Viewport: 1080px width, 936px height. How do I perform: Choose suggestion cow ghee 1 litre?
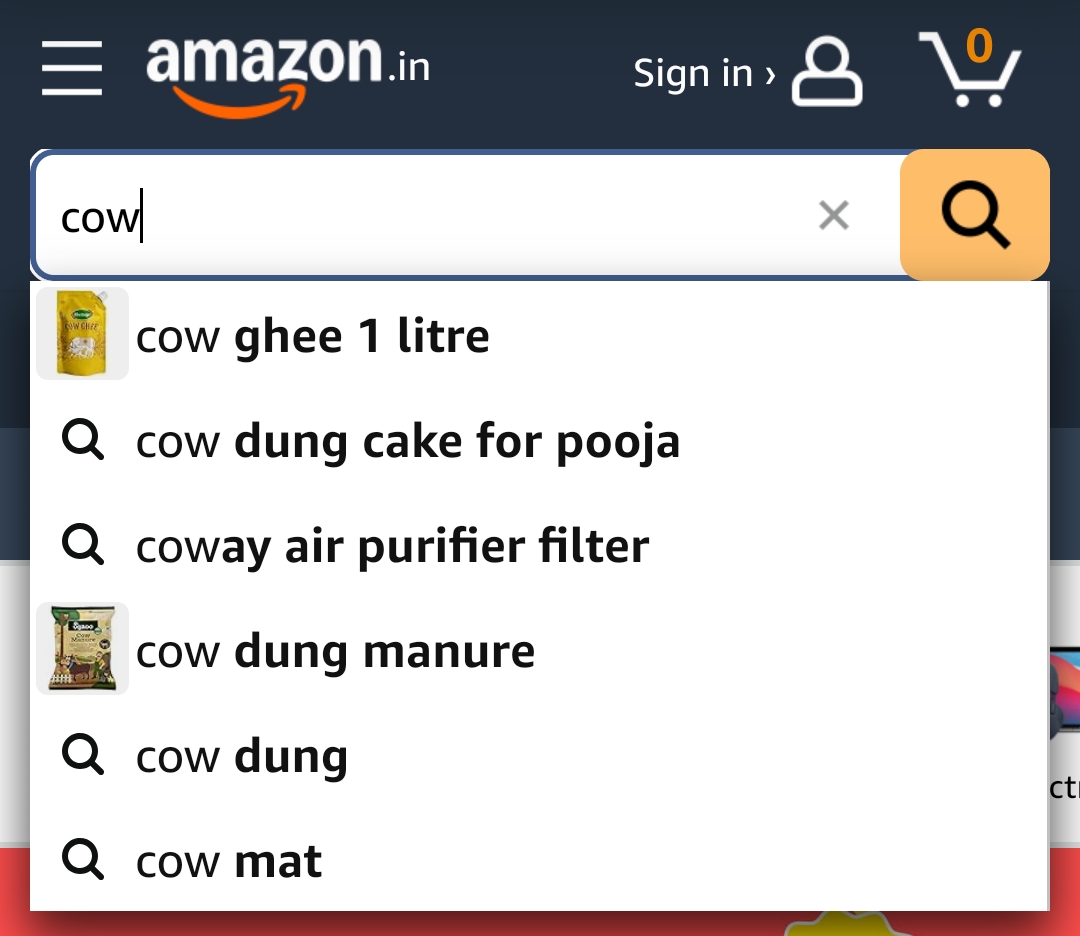[x=313, y=336]
